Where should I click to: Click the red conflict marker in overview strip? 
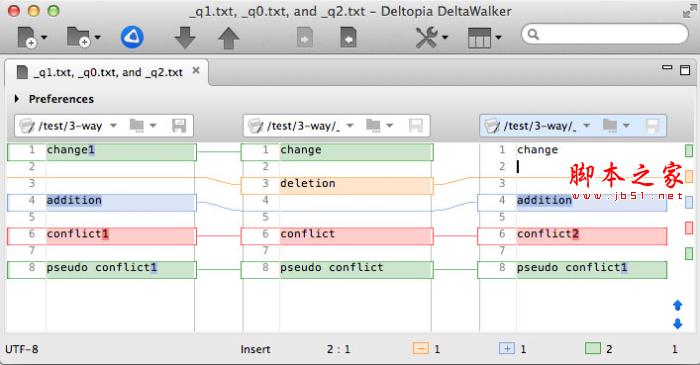[689, 228]
